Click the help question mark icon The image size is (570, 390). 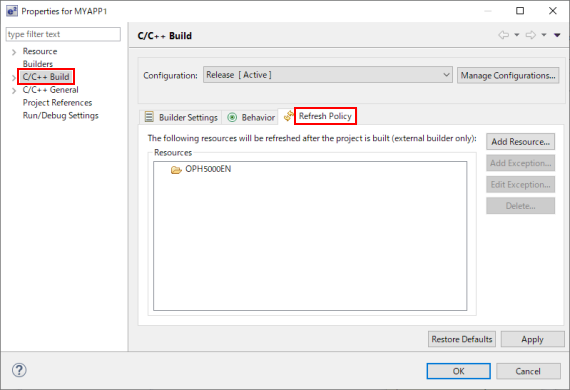pos(19,370)
